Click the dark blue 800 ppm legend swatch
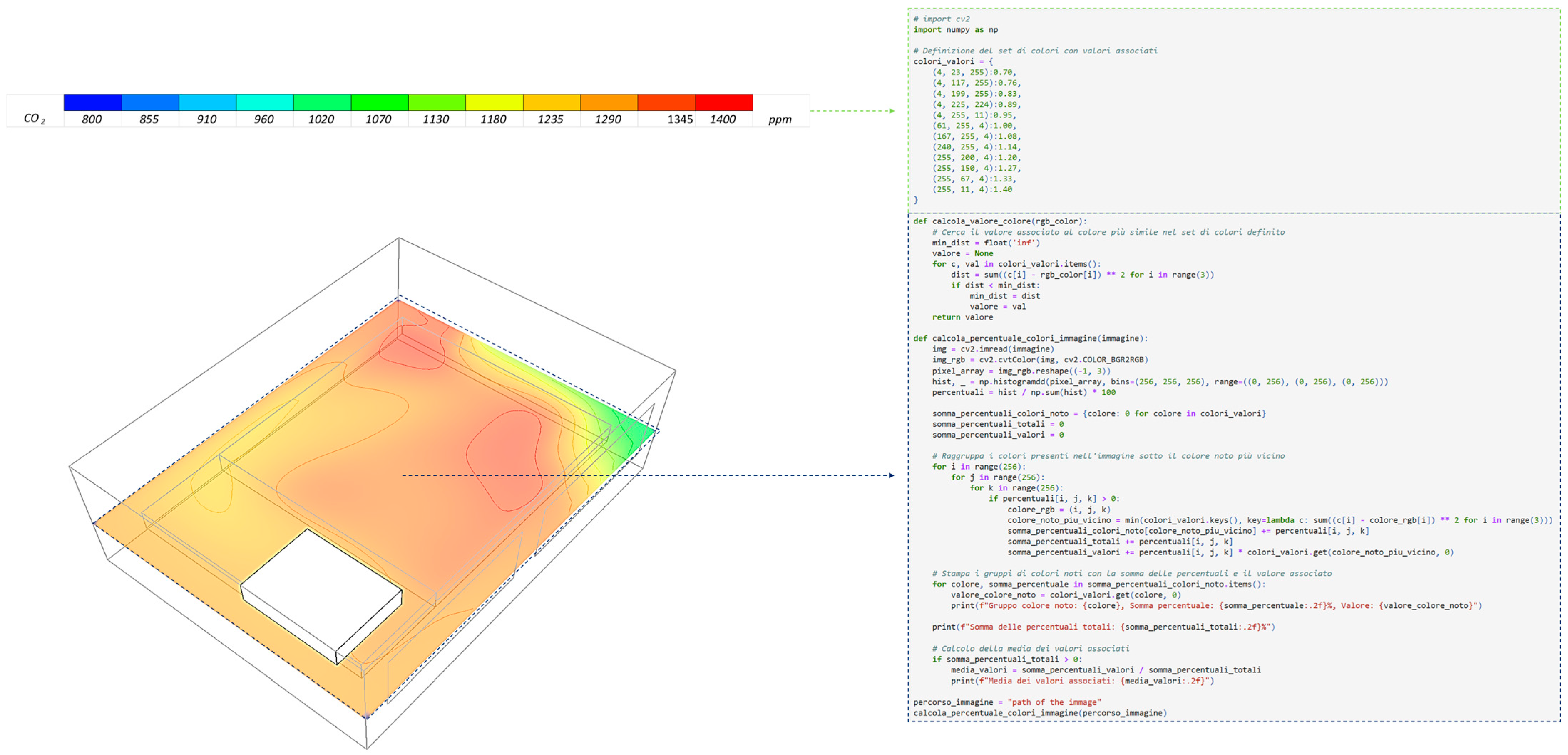Image resolution: width=1568 pixels, height=755 pixels. (x=93, y=102)
